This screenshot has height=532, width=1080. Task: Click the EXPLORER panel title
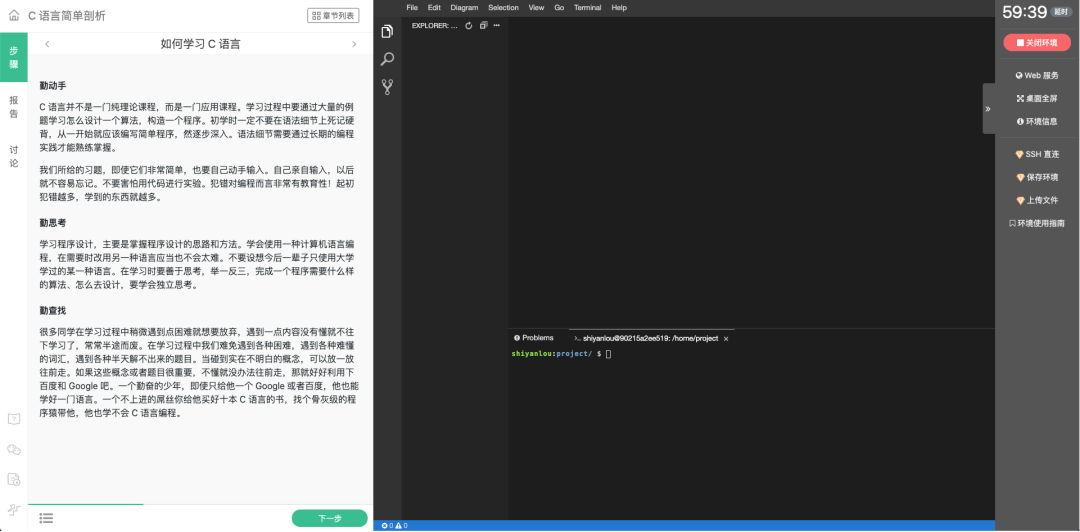coord(435,25)
